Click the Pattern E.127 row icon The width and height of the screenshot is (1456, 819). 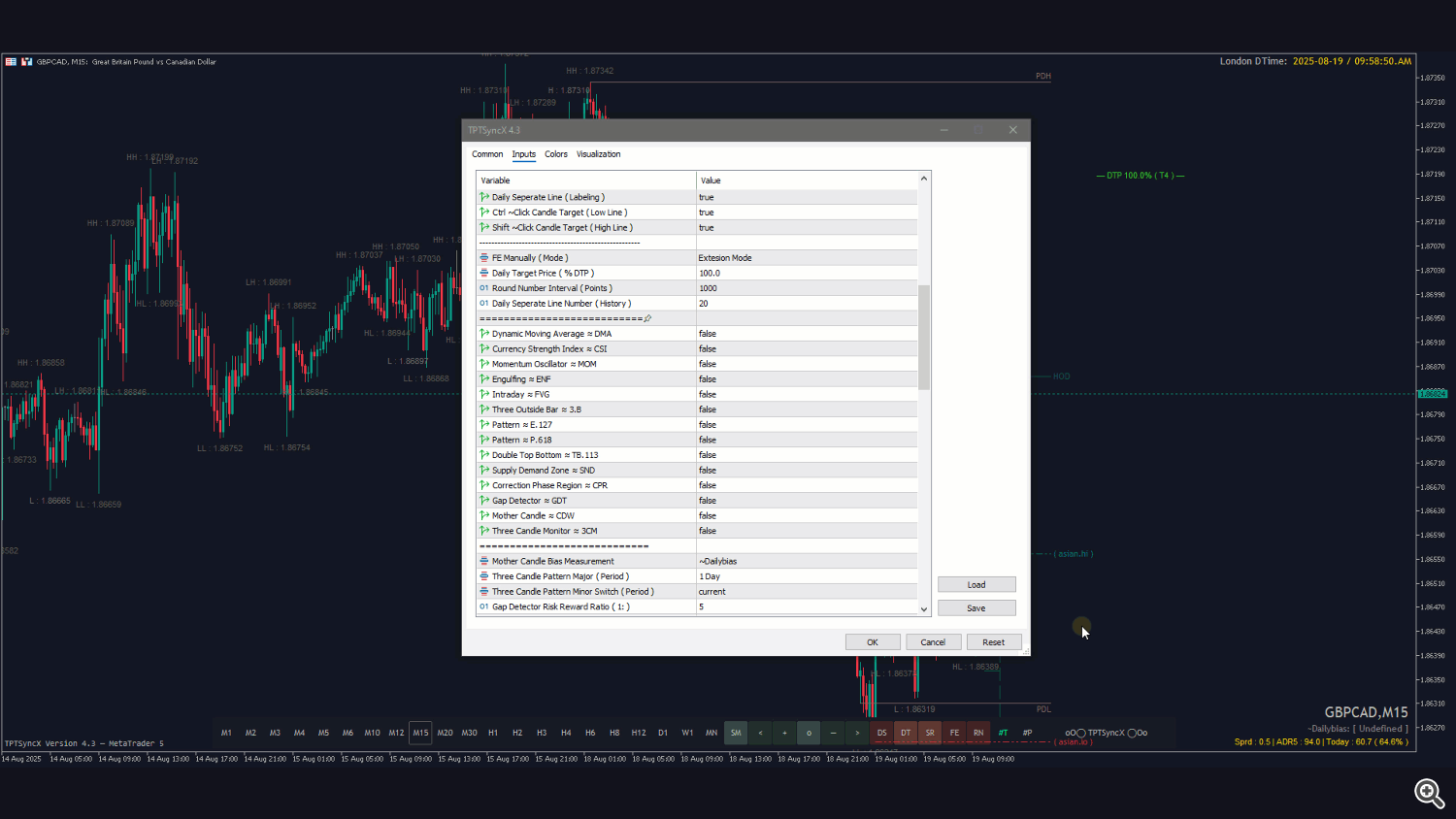click(484, 425)
